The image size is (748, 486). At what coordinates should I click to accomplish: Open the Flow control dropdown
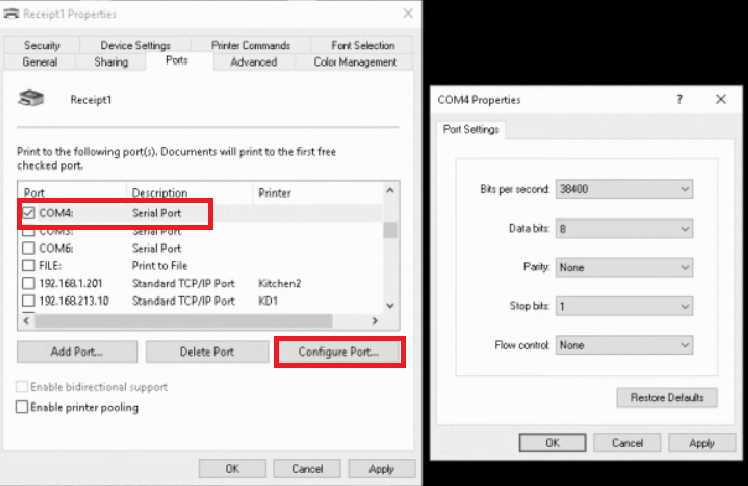624,345
